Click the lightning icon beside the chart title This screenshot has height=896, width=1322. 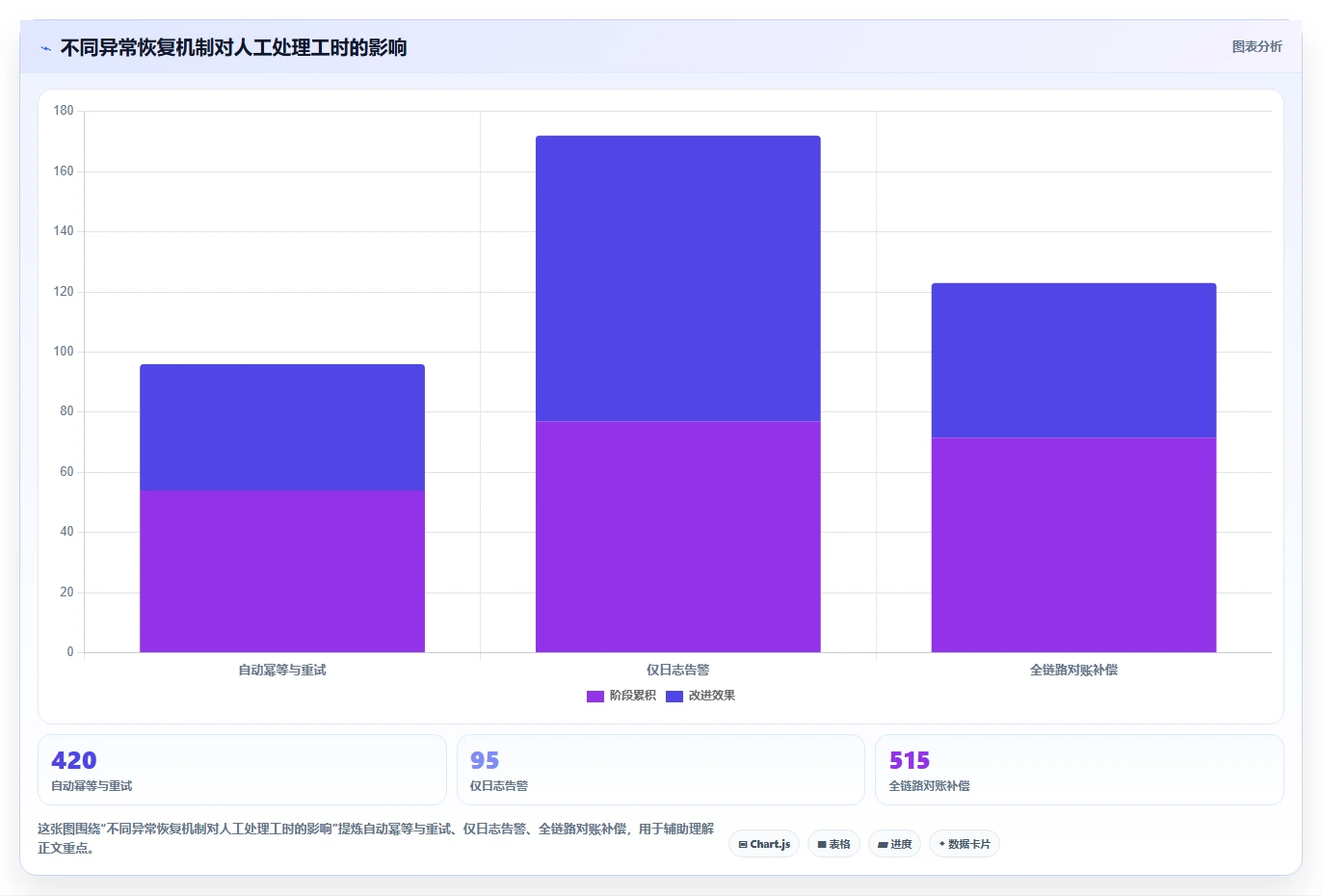[45, 48]
